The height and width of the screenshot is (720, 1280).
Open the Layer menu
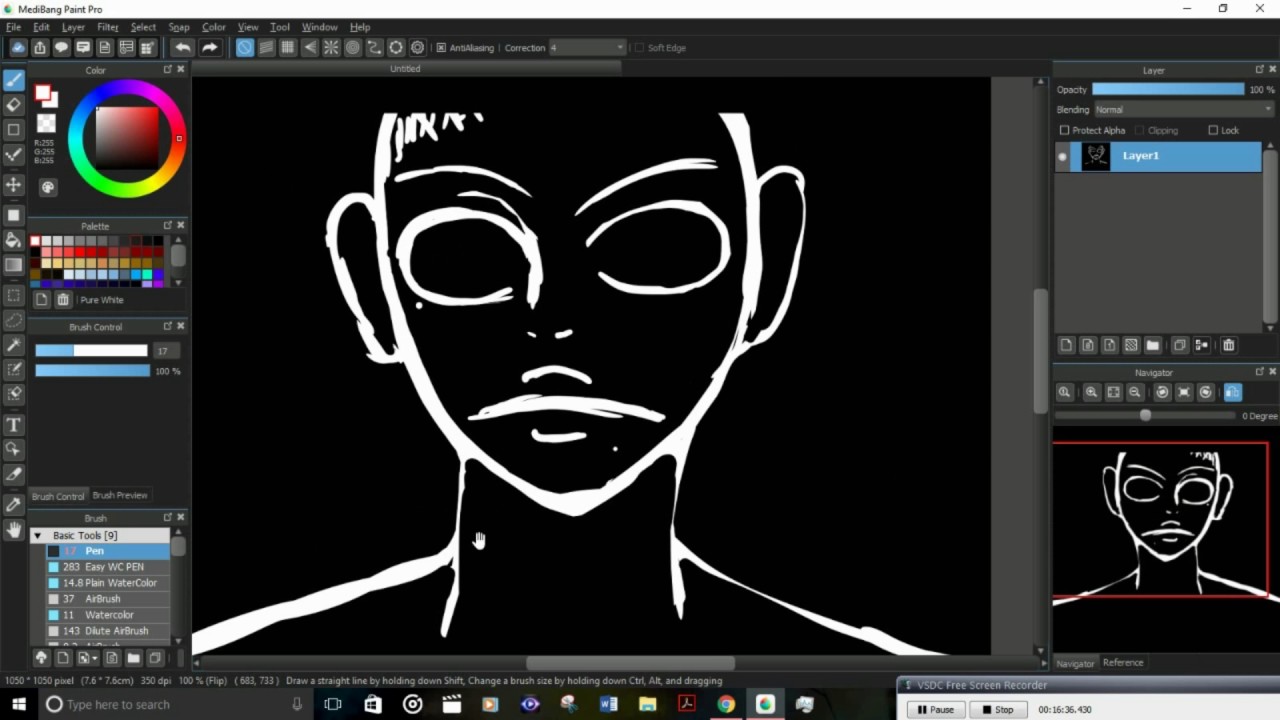[73, 27]
